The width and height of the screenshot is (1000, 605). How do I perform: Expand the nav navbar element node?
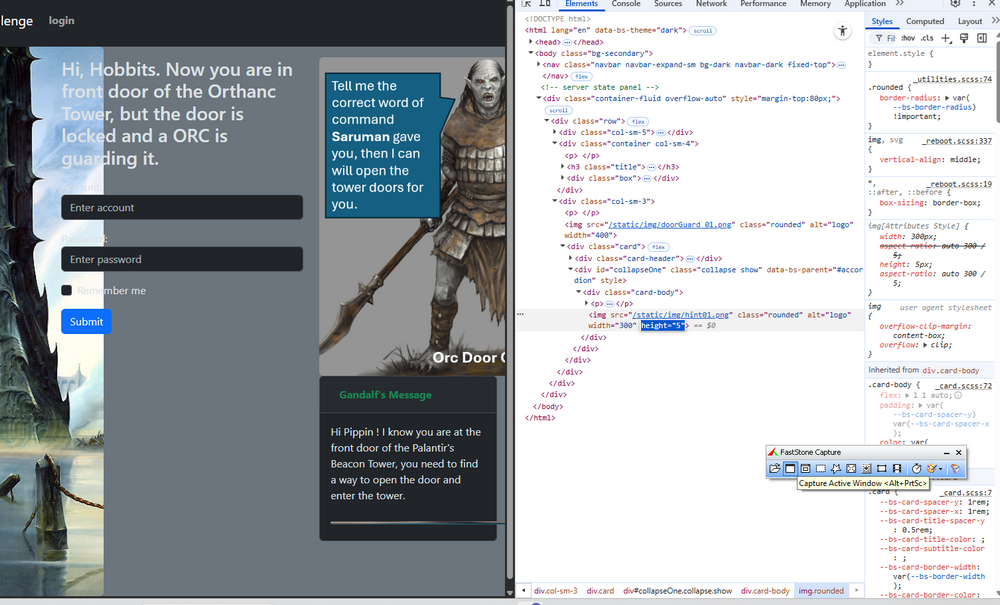(x=539, y=64)
